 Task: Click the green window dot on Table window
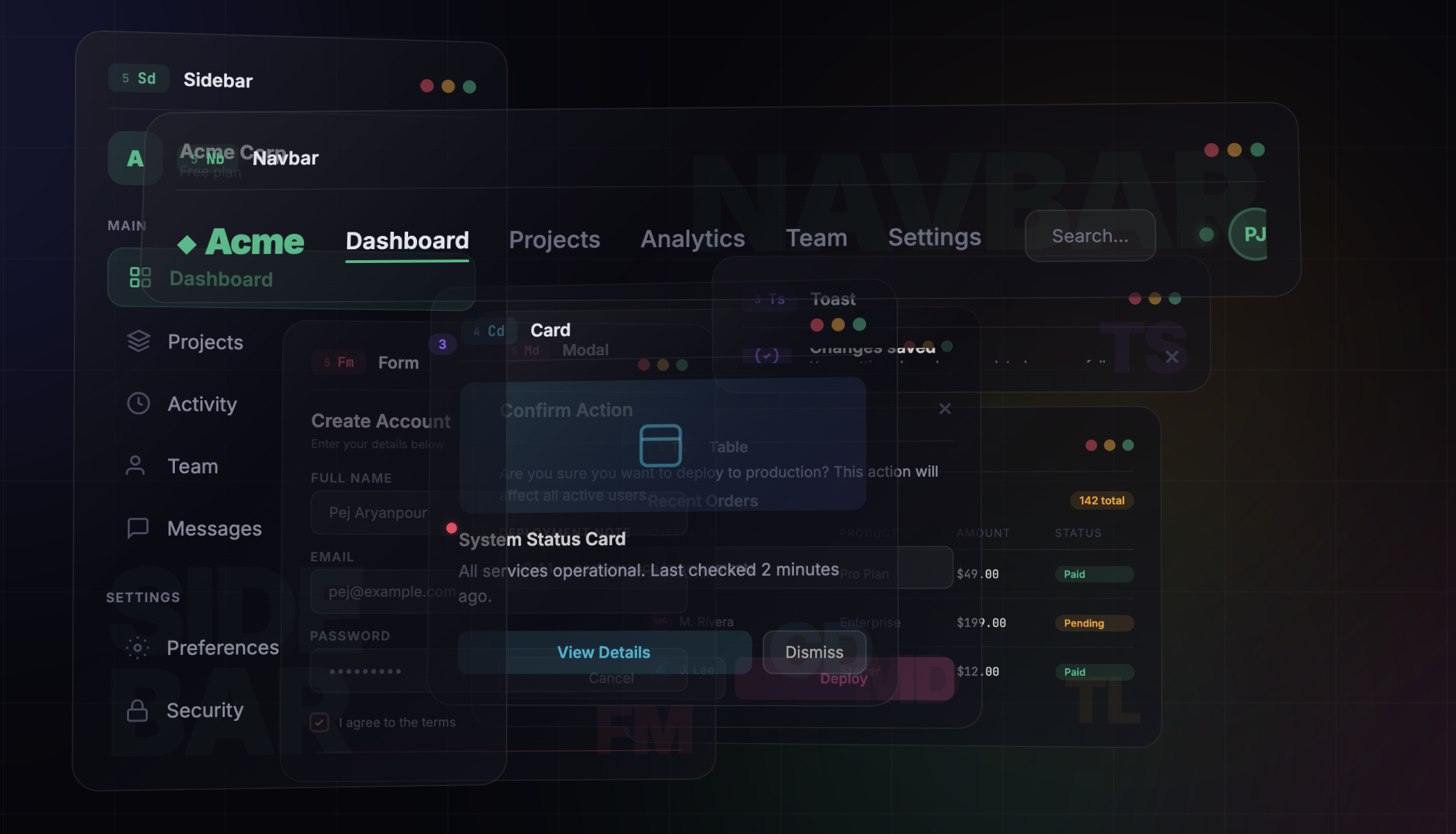[1128, 445]
